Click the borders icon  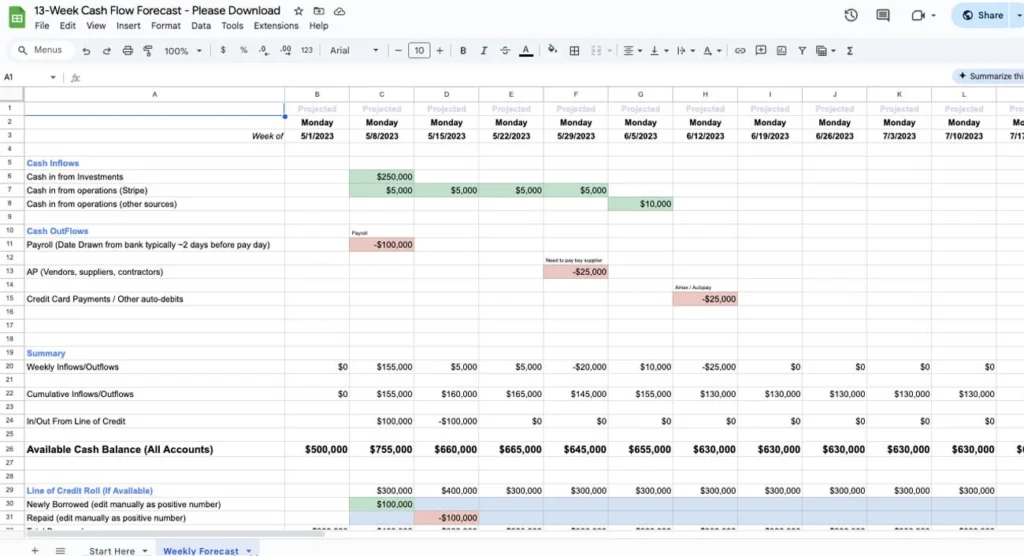coord(575,50)
